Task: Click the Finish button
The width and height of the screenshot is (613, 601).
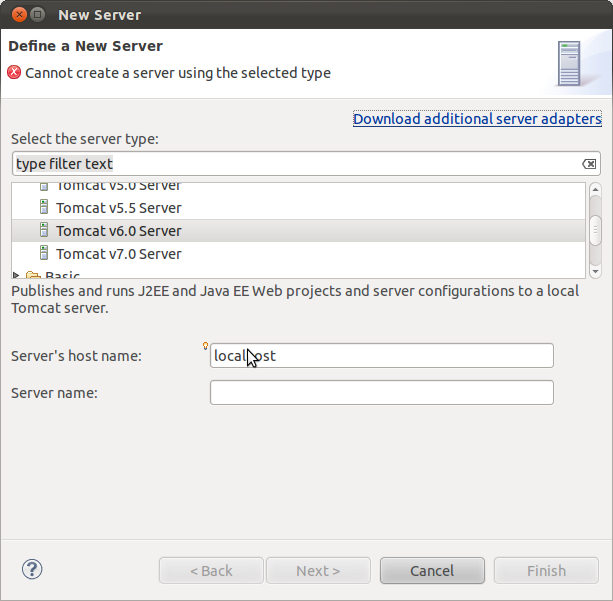Action: (x=546, y=571)
